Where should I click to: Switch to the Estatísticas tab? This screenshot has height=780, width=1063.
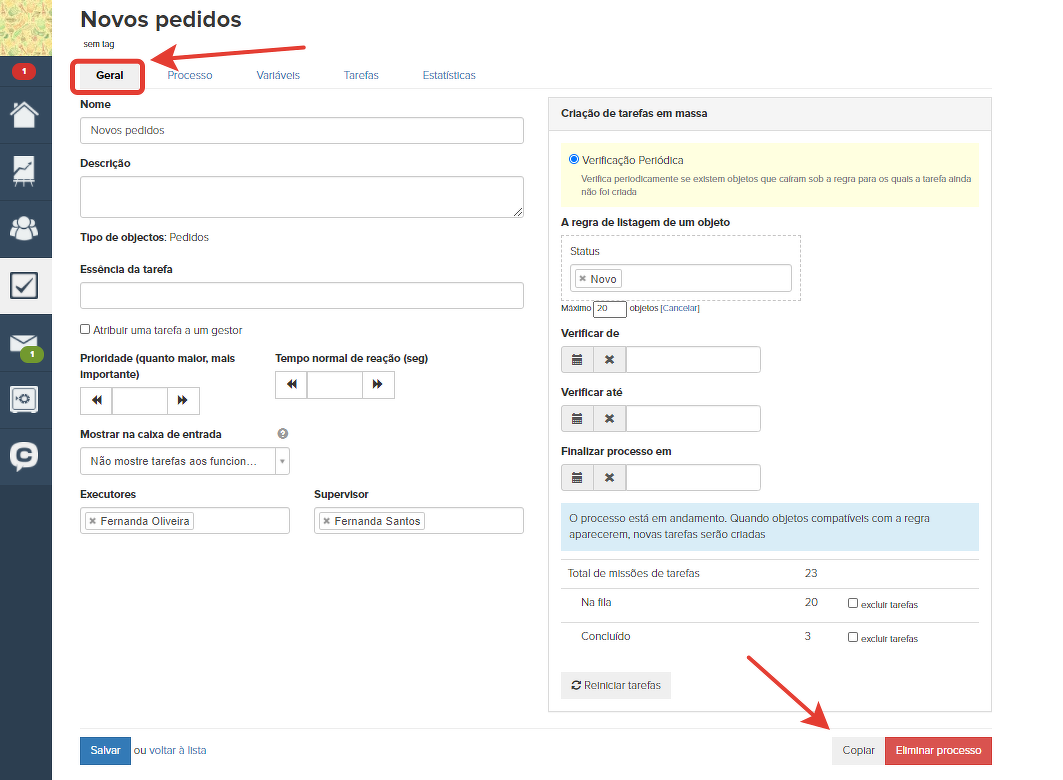pos(449,76)
